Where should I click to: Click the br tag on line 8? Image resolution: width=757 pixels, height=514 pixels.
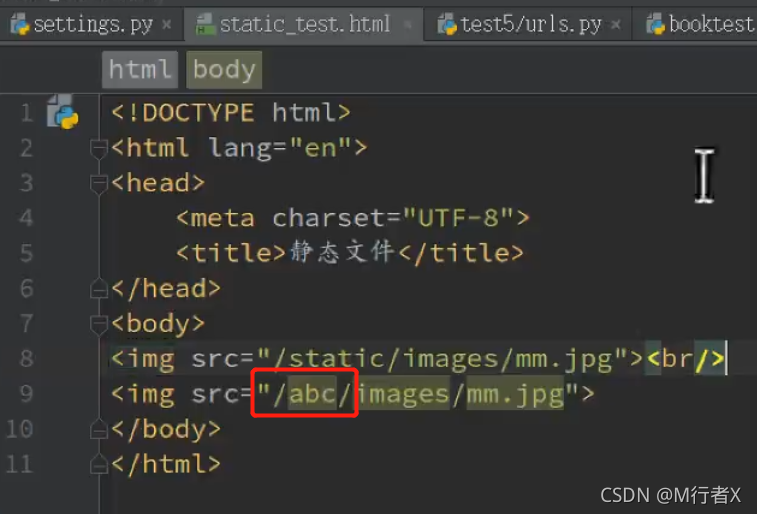click(686, 359)
